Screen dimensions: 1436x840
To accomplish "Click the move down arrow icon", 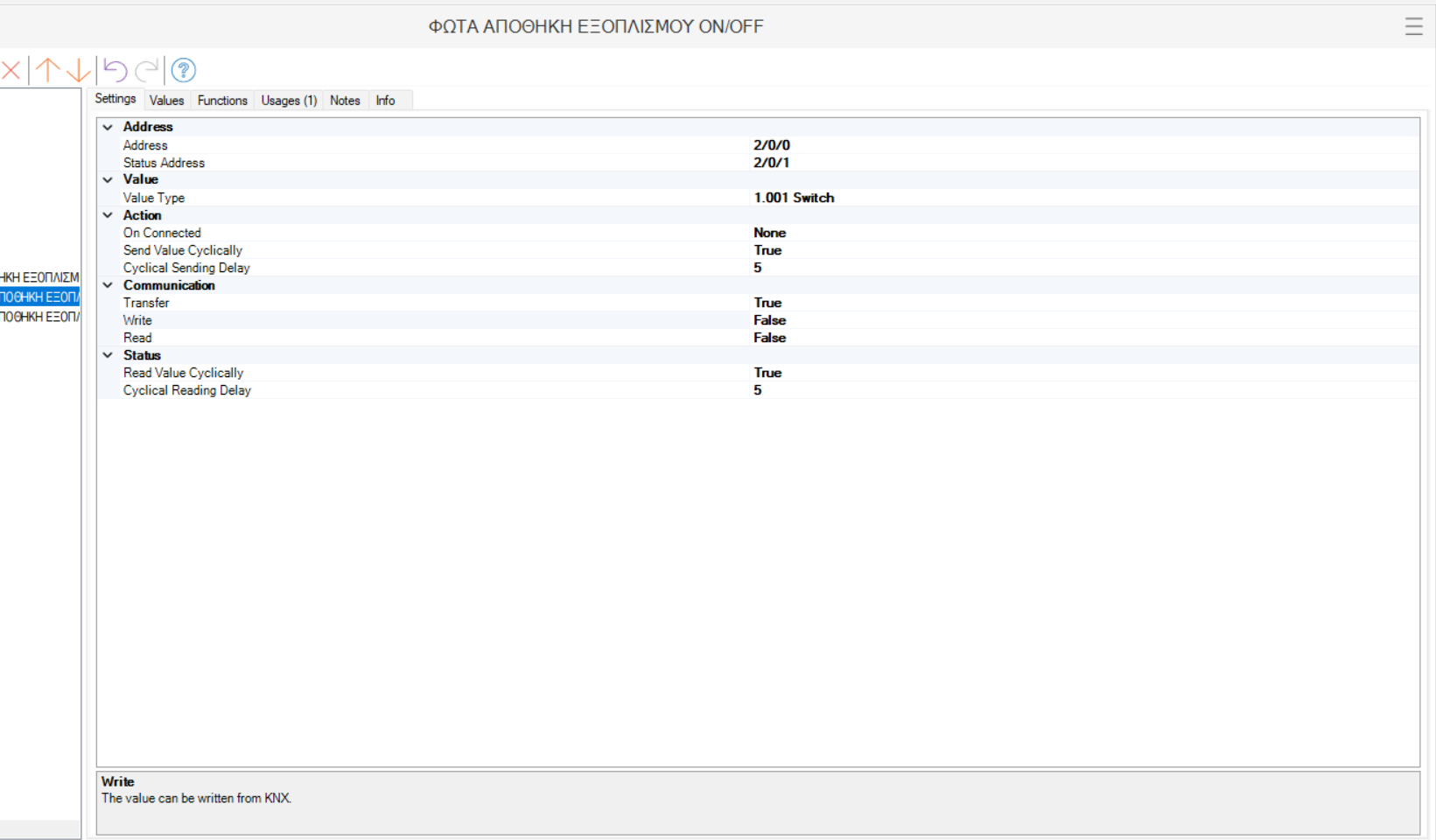I will pos(79,70).
